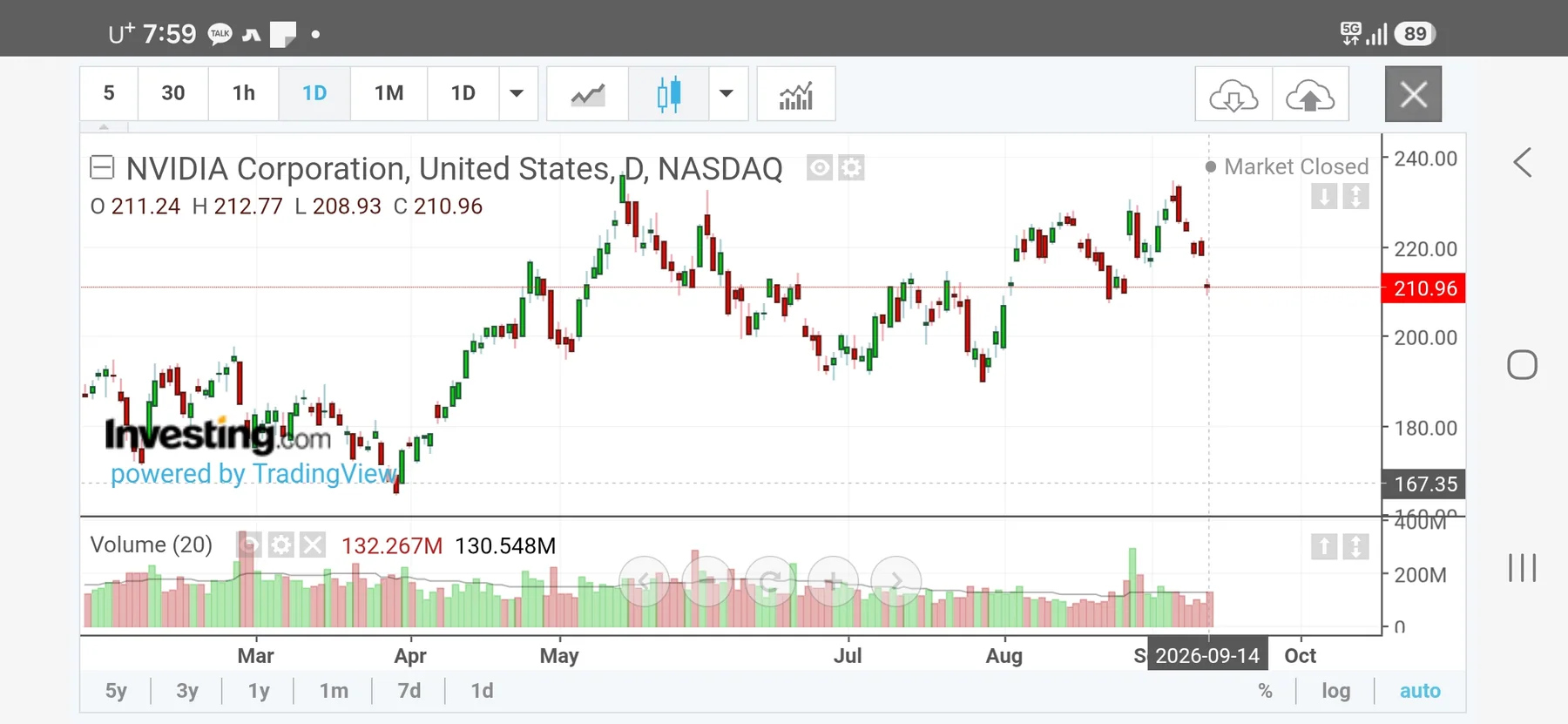Toggle NVIDIA series visibility eye
Viewport: 1568px width, 724px height.
pos(820,167)
